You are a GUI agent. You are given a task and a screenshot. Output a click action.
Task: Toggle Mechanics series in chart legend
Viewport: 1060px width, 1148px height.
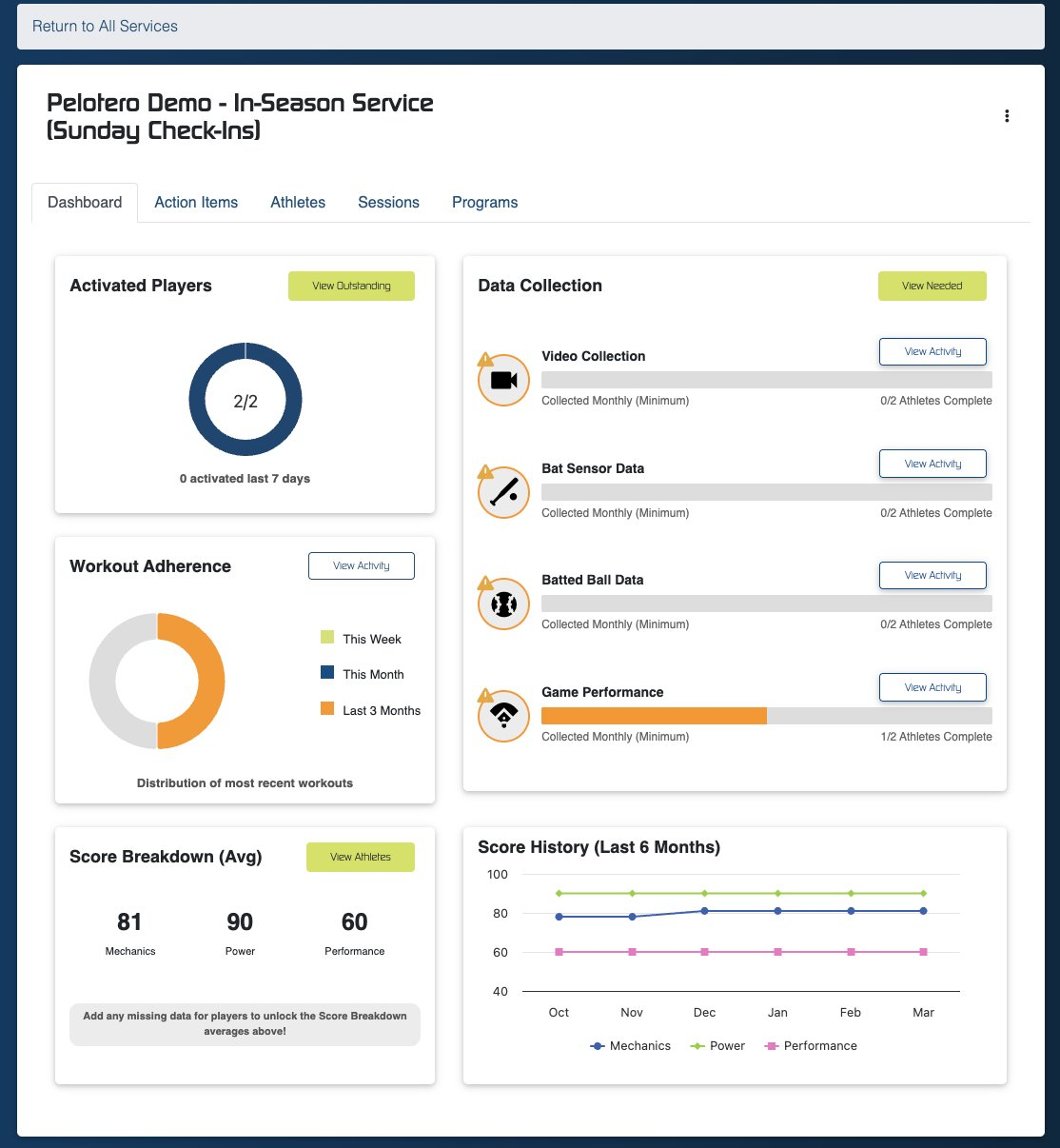(630, 1045)
